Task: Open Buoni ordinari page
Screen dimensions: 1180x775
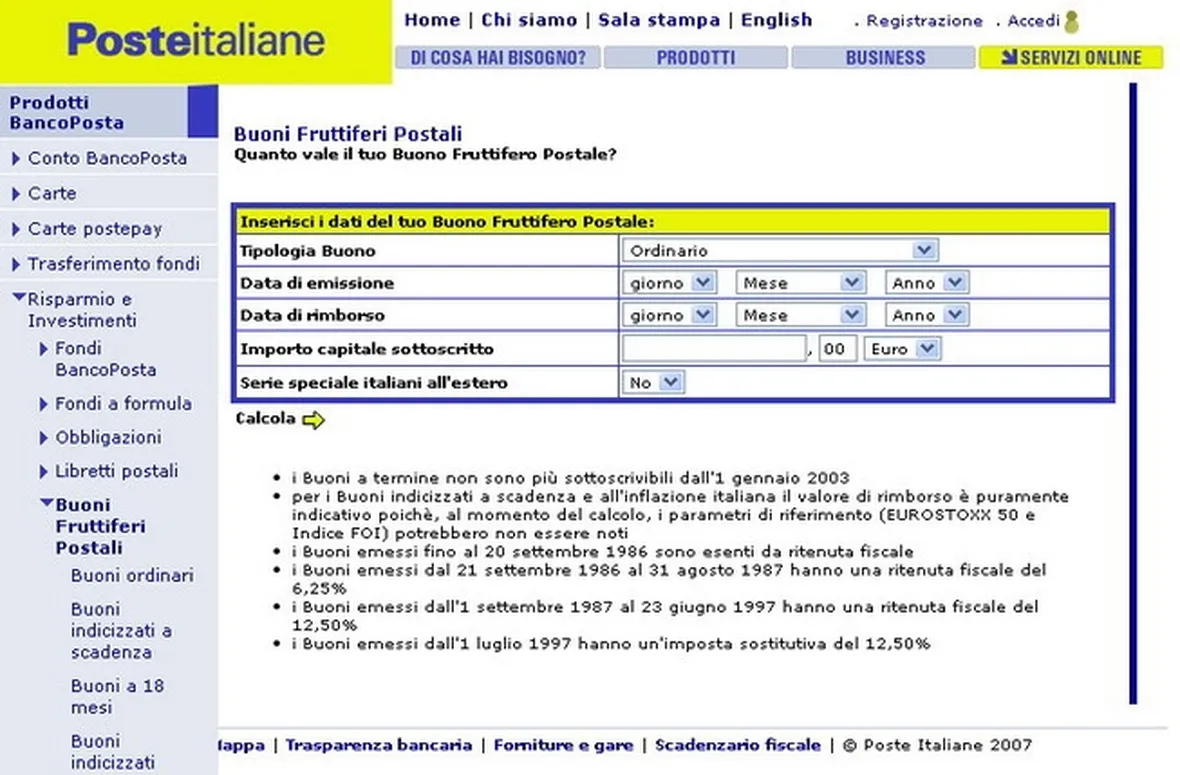Action: click(x=132, y=576)
